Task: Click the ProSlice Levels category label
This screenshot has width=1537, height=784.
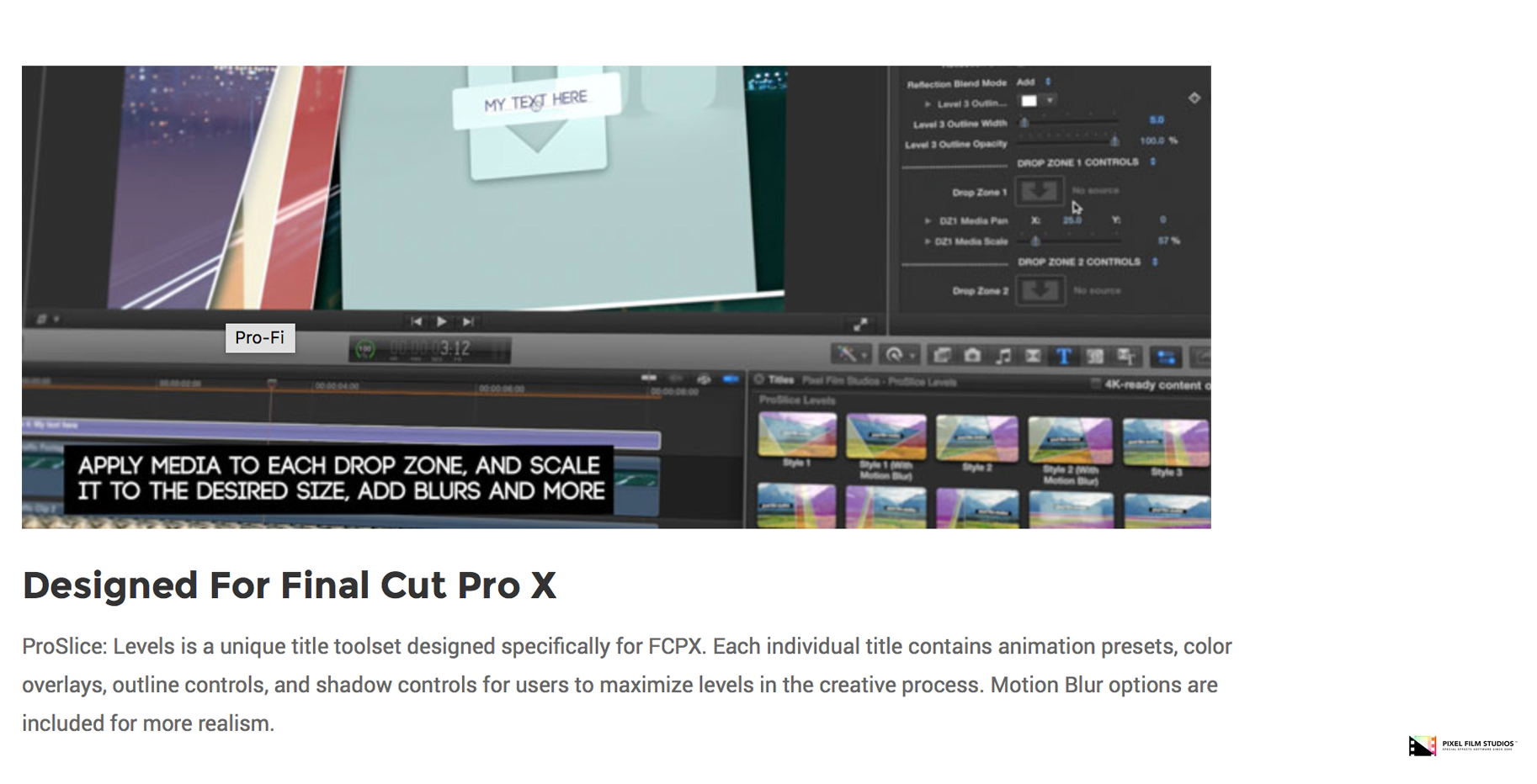Action: point(796,400)
